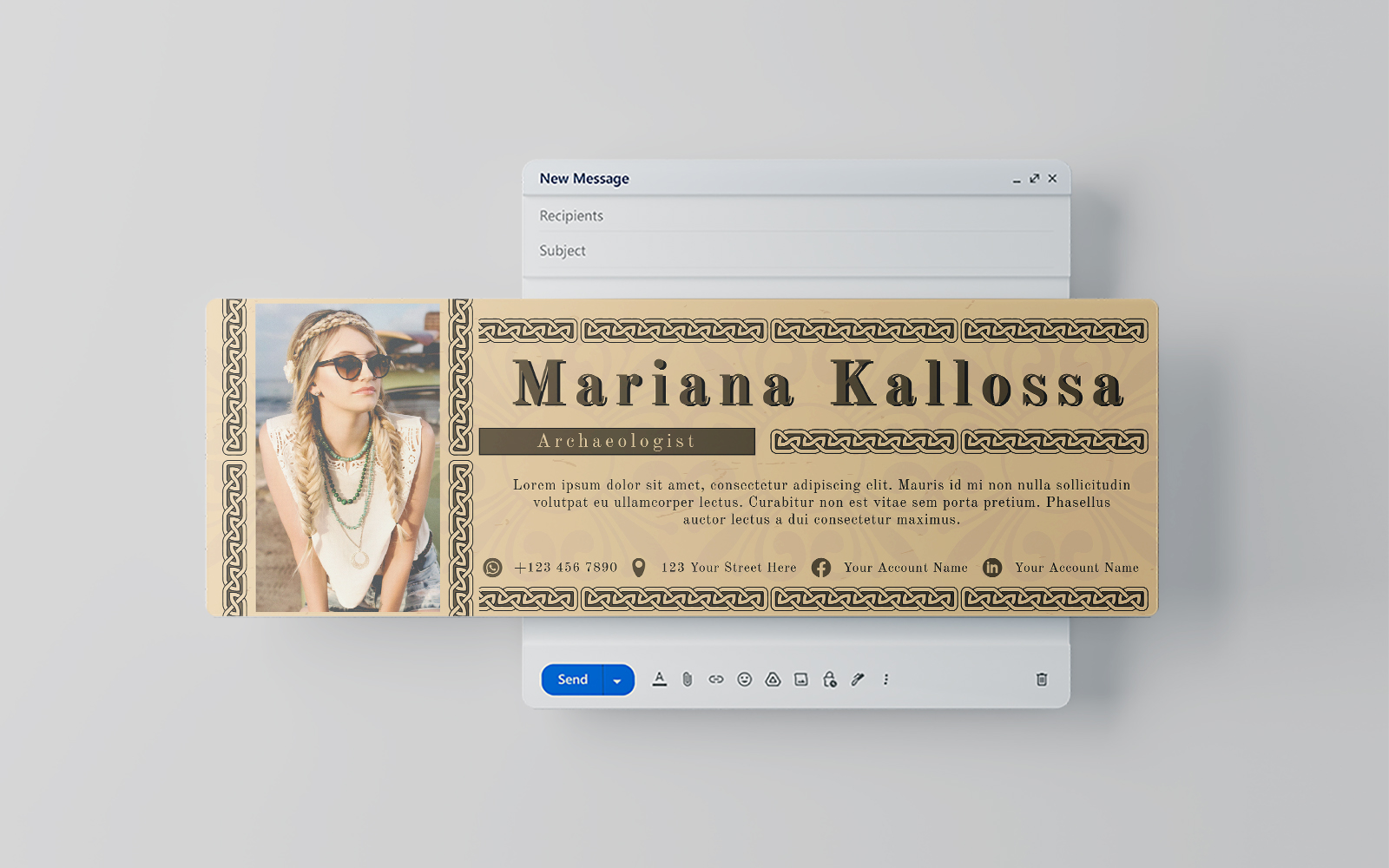Open the Send options dropdown arrow
This screenshot has width=1389, height=868.
click(x=617, y=681)
